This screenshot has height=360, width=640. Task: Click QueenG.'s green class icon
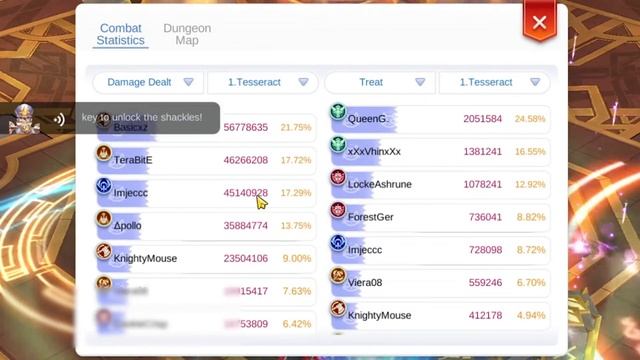338,111
